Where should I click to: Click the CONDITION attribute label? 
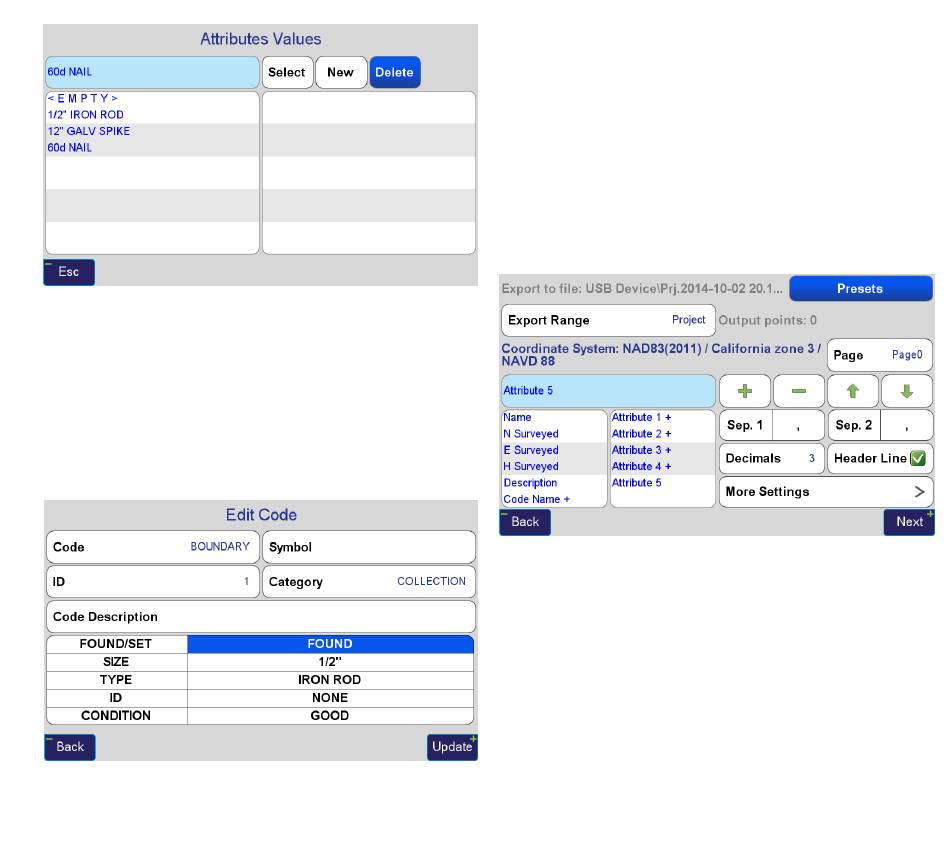[x=116, y=716]
